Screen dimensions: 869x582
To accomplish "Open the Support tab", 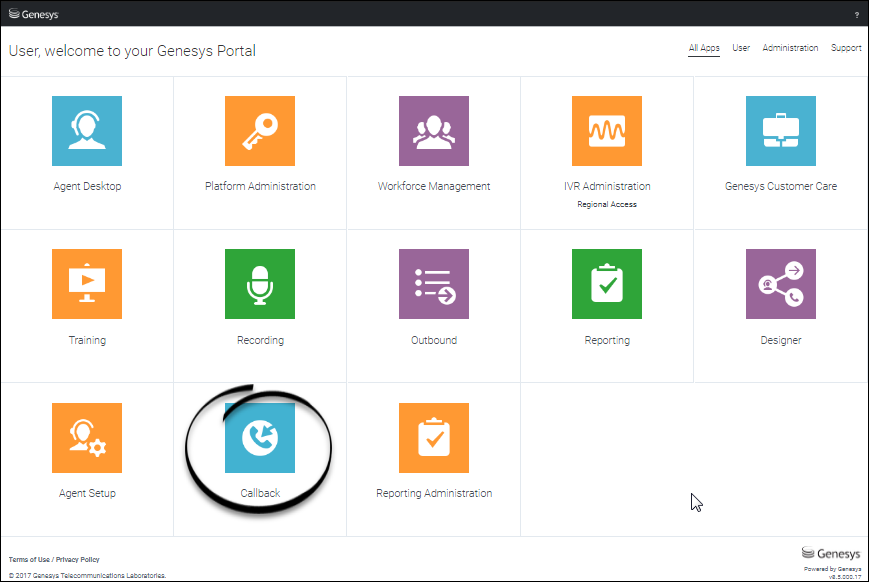I will [x=846, y=48].
